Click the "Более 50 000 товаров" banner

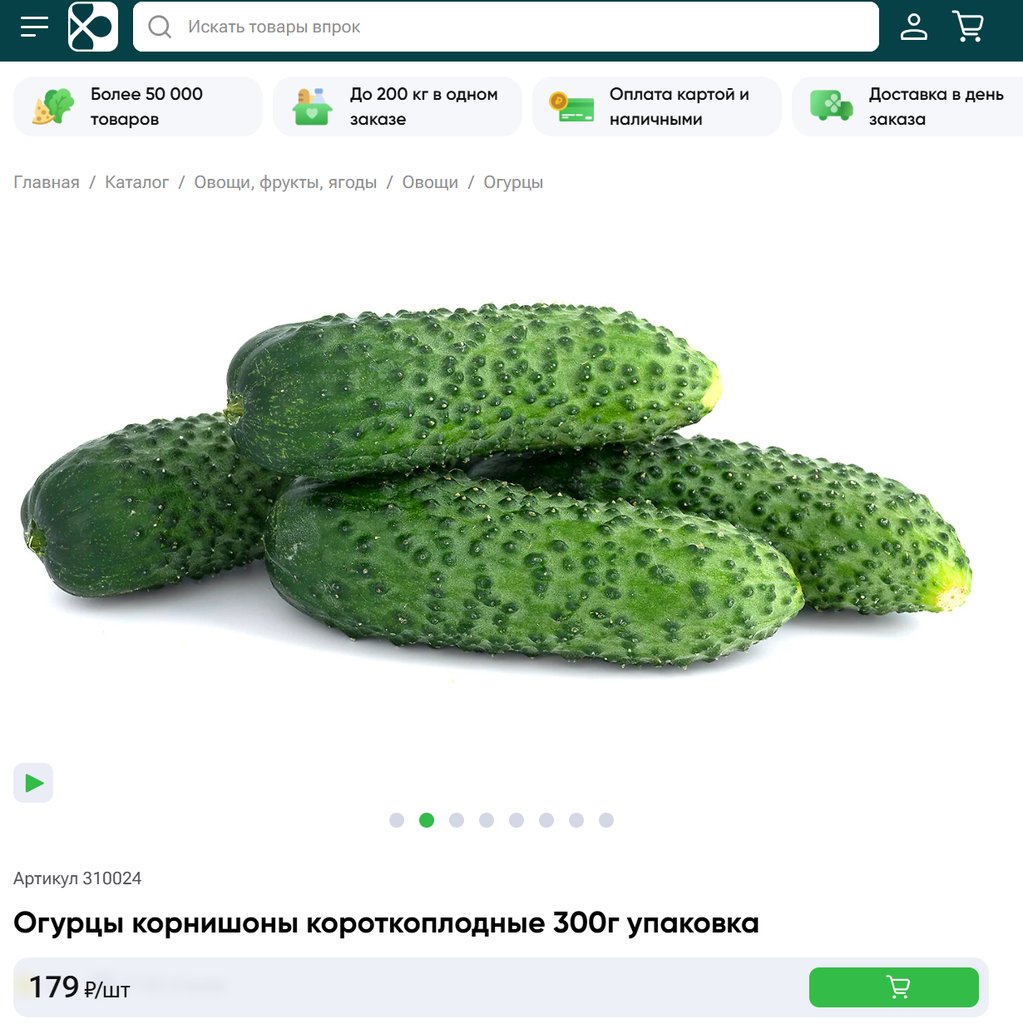pyautogui.click(x=138, y=106)
